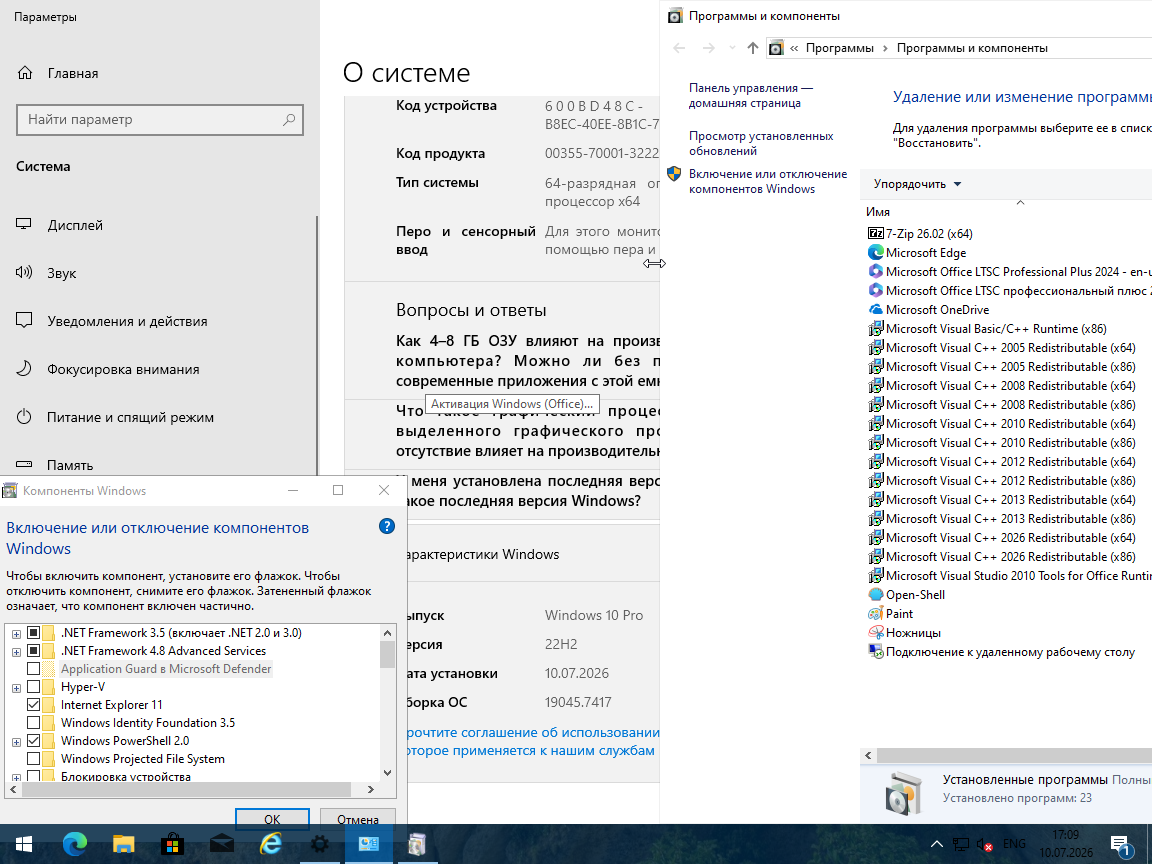This screenshot has width=1152, height=864.
Task: Click into the Найти параметр search field
Action: coord(159,120)
